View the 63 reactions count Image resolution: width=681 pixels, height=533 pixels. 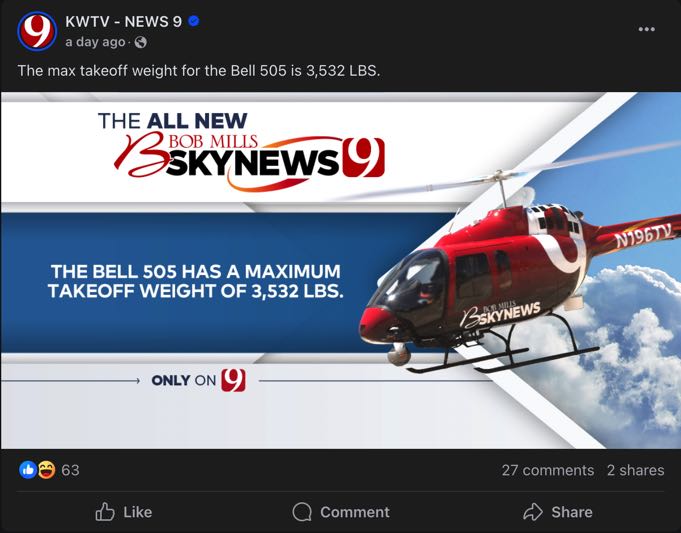[70, 470]
